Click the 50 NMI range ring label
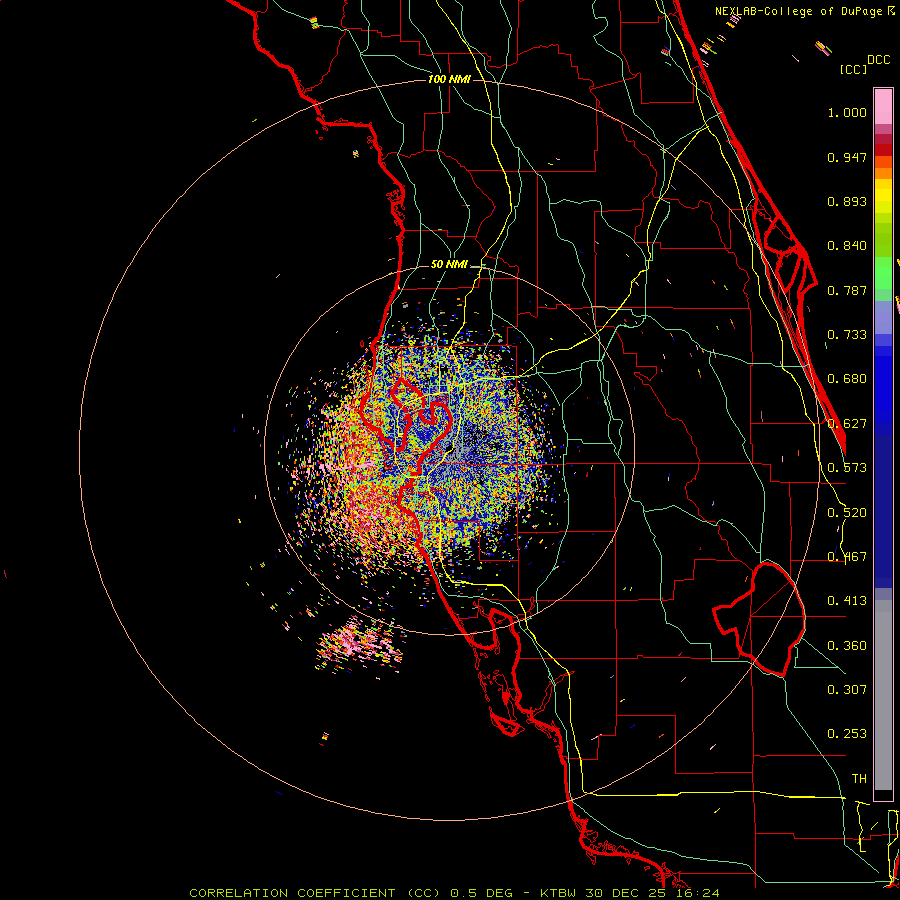Image resolution: width=900 pixels, height=900 pixels. [x=449, y=264]
